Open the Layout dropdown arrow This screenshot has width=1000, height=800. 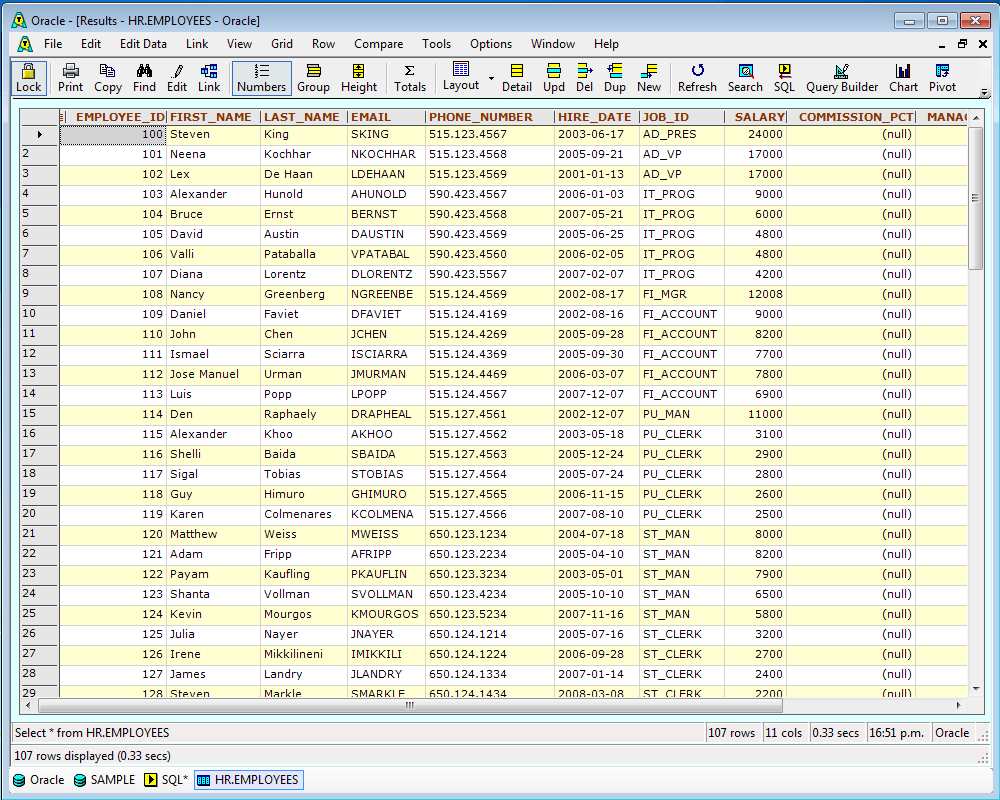click(x=491, y=78)
